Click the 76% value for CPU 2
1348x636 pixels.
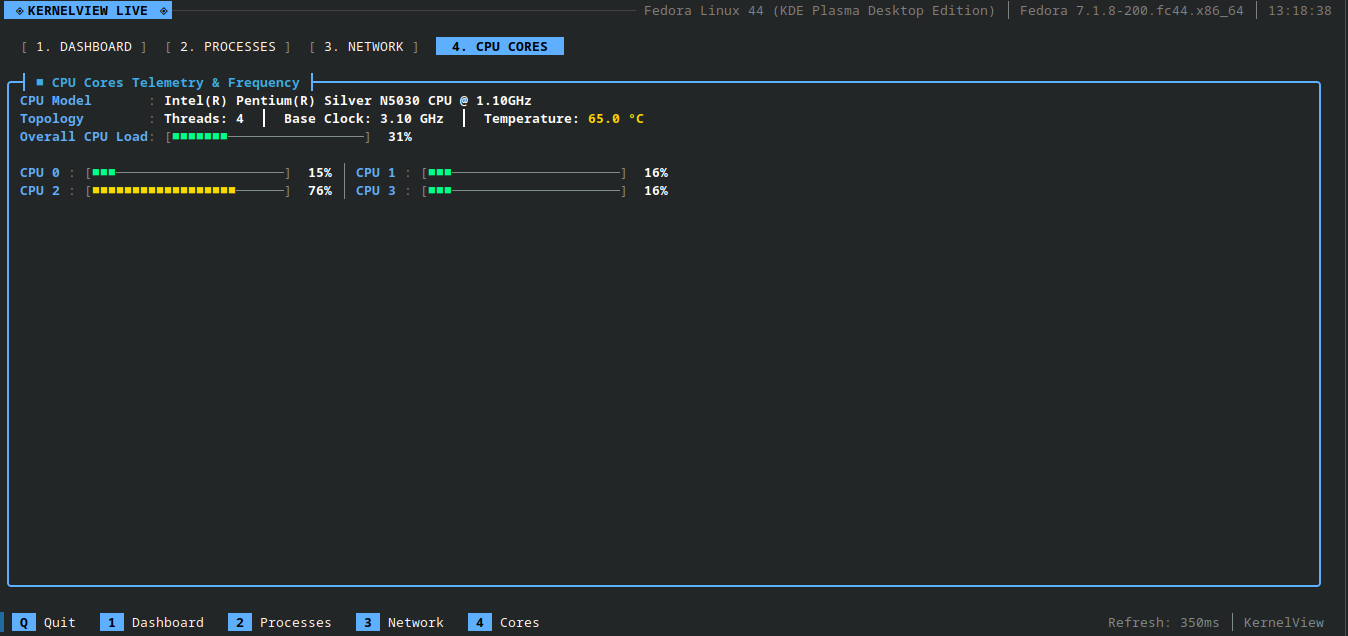(320, 191)
